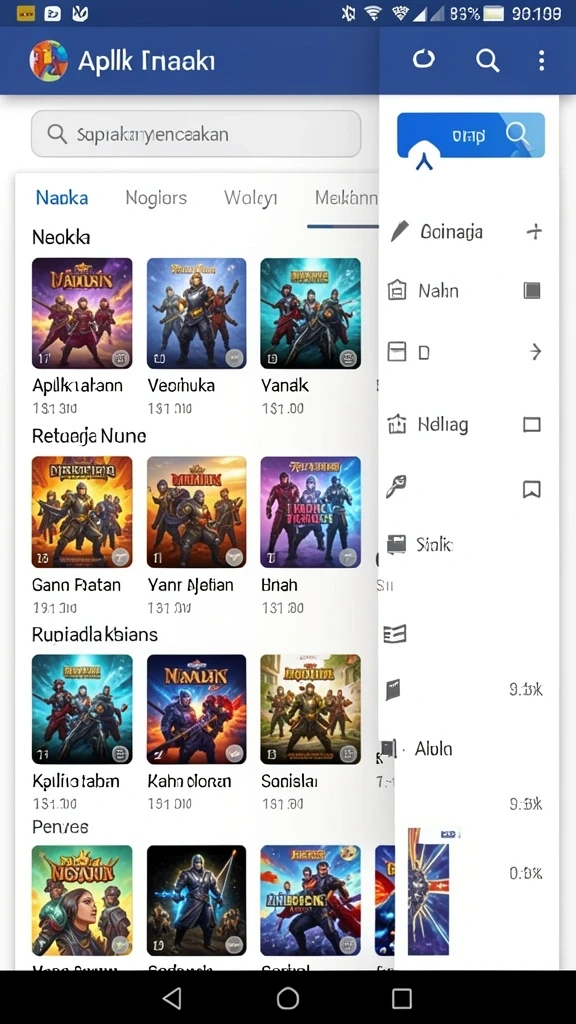Open the Veorhuka game thumbnail

[x=197, y=313]
